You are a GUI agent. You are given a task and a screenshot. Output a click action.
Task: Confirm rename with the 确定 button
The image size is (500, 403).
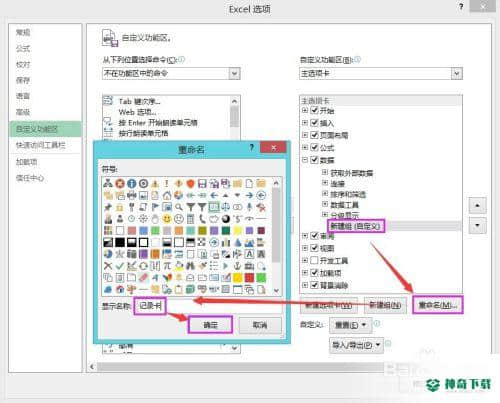[210, 325]
